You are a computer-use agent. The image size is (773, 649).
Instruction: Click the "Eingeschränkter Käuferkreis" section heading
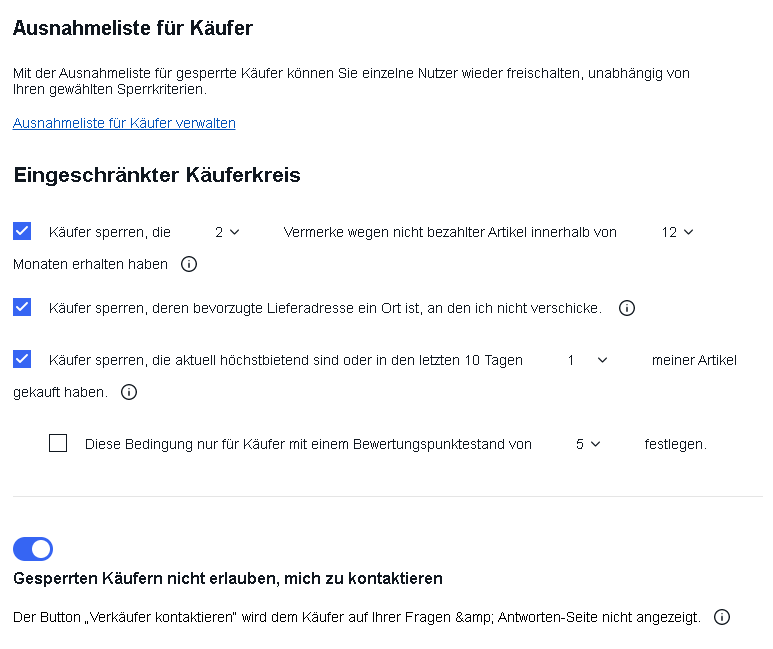coord(157,175)
